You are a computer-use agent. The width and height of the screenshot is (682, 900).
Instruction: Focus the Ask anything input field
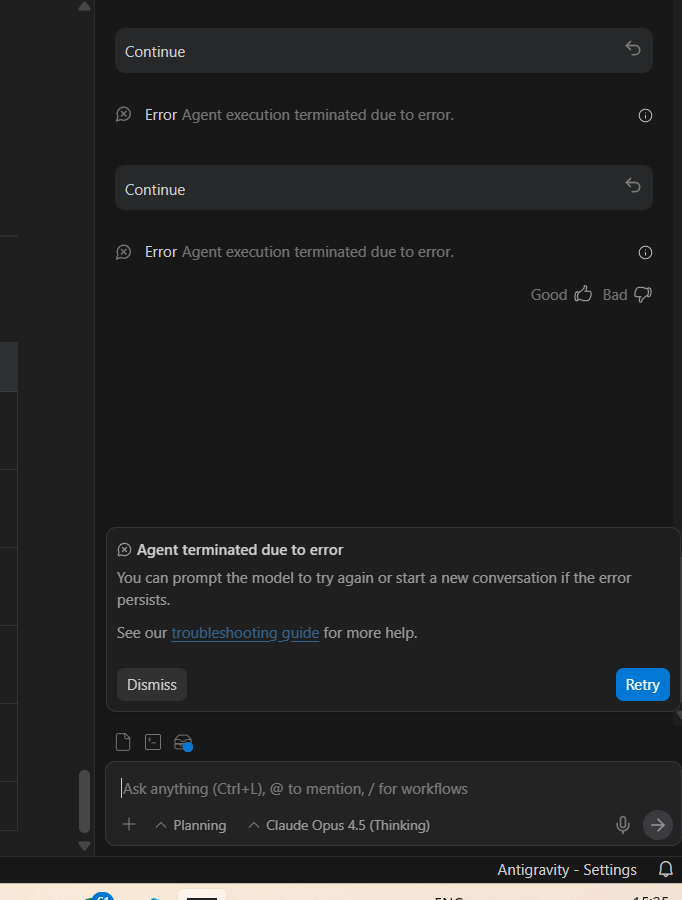point(393,789)
